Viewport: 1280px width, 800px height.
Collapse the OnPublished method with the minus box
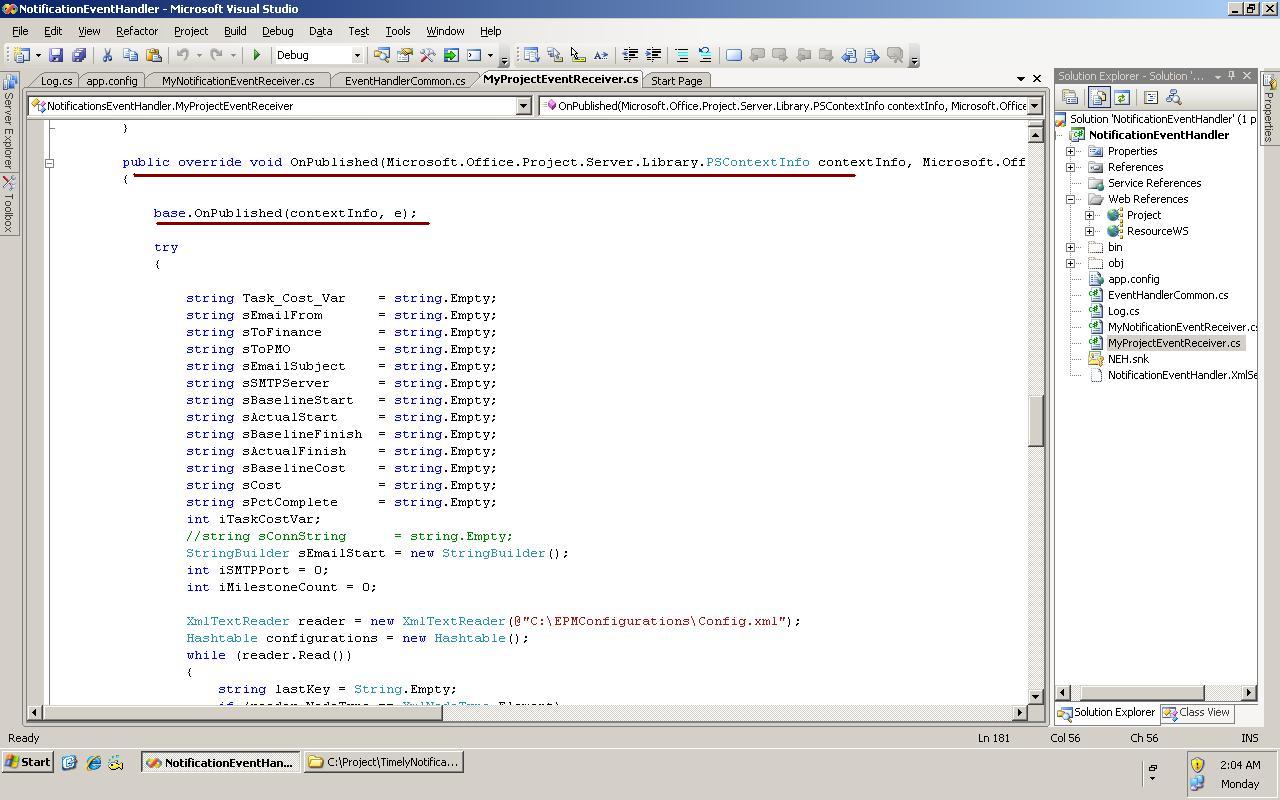(x=49, y=162)
